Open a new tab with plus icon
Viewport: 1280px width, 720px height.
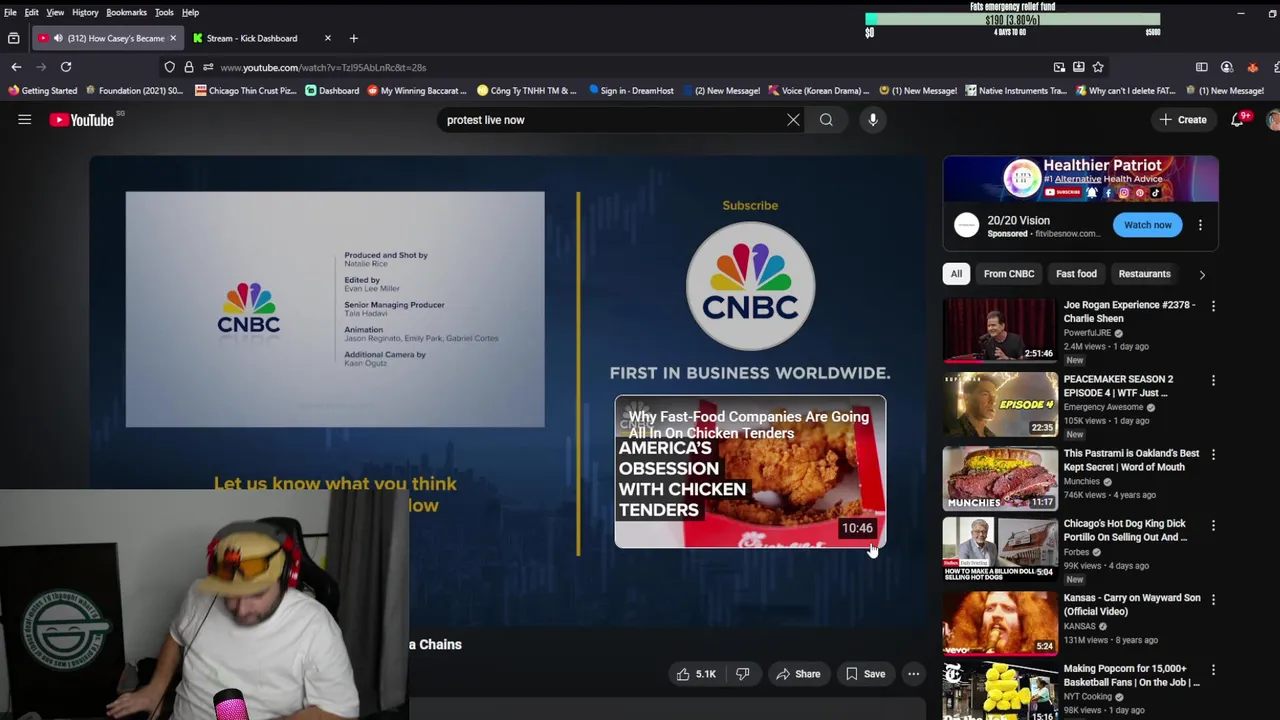[x=353, y=38]
